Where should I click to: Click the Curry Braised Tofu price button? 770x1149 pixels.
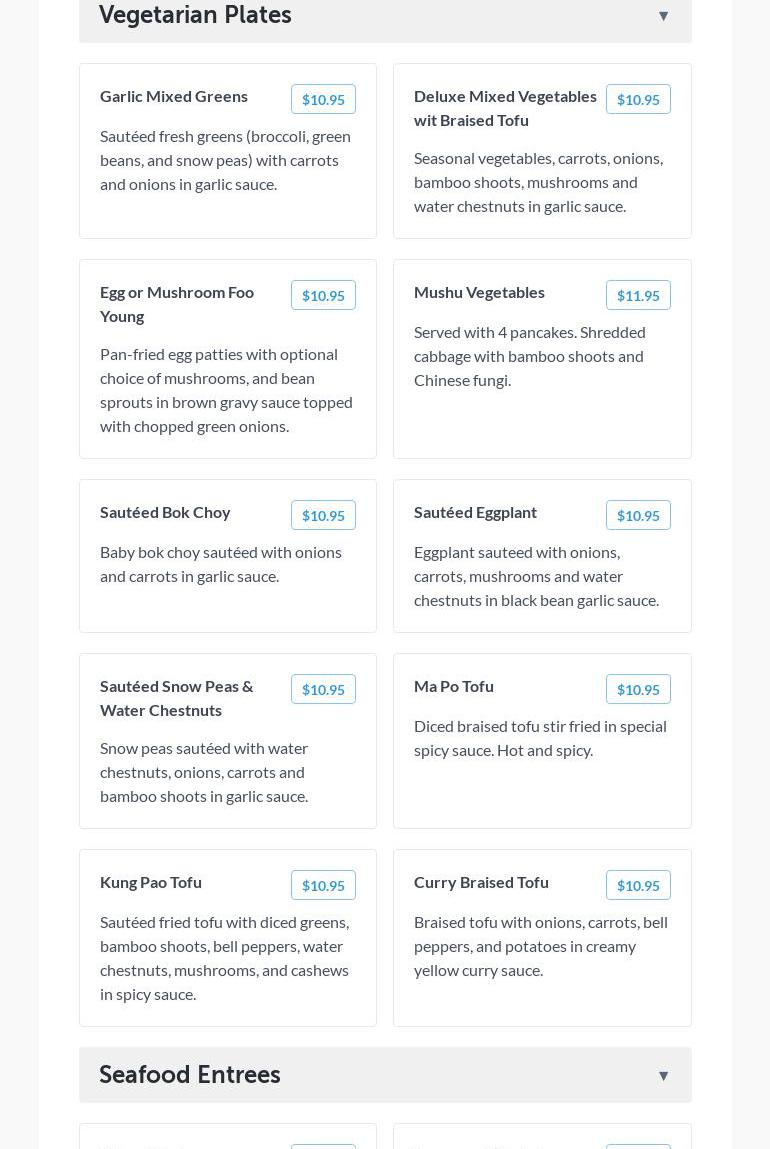(x=638, y=886)
